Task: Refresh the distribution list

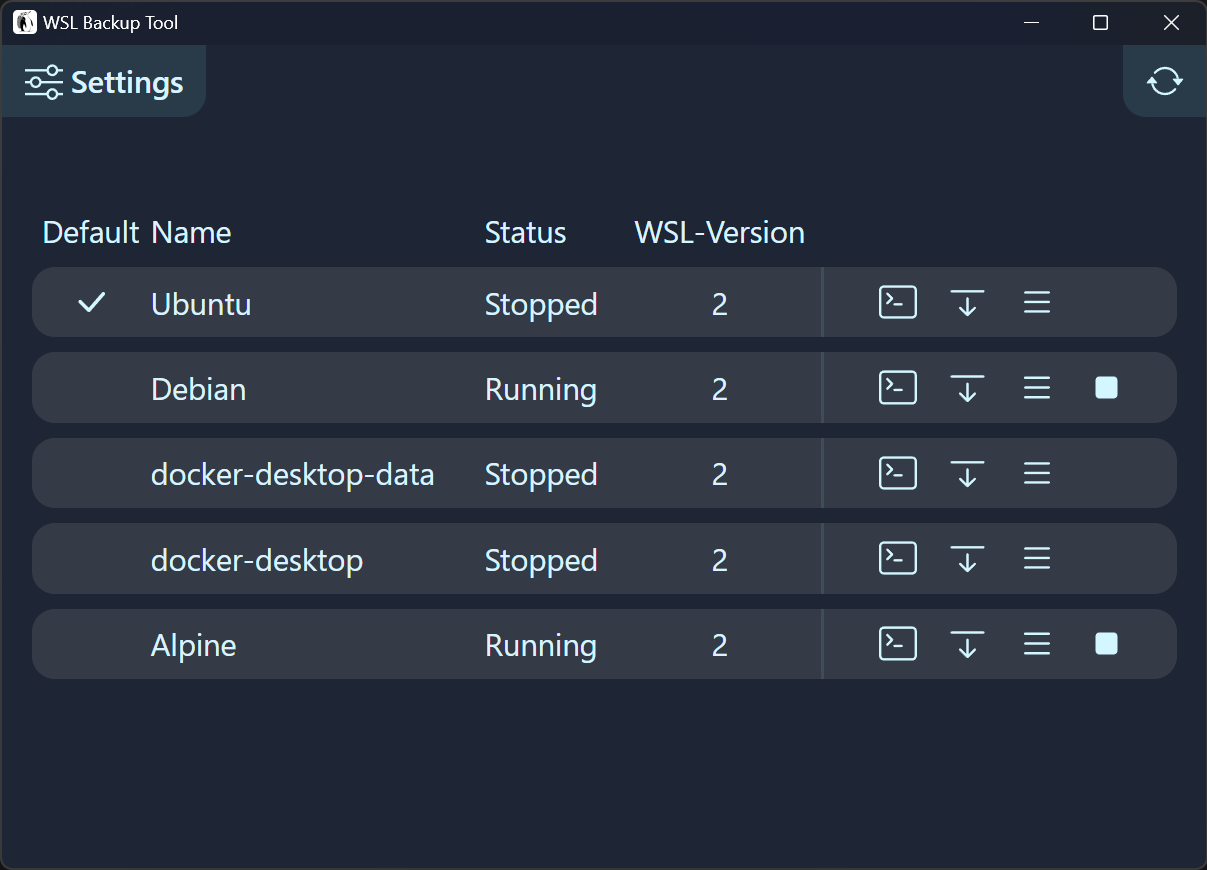Action: (x=1165, y=81)
